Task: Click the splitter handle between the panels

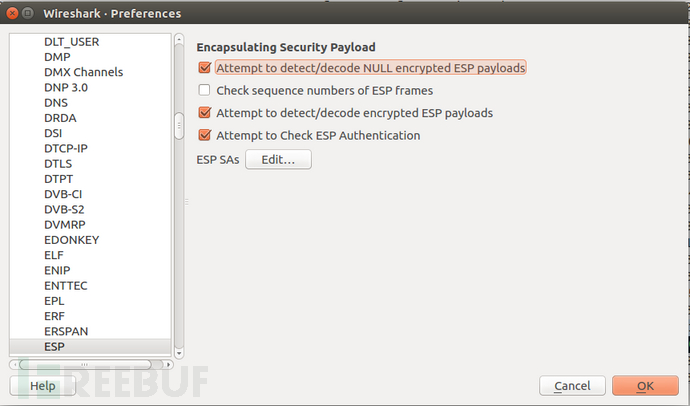Action: tap(187, 200)
